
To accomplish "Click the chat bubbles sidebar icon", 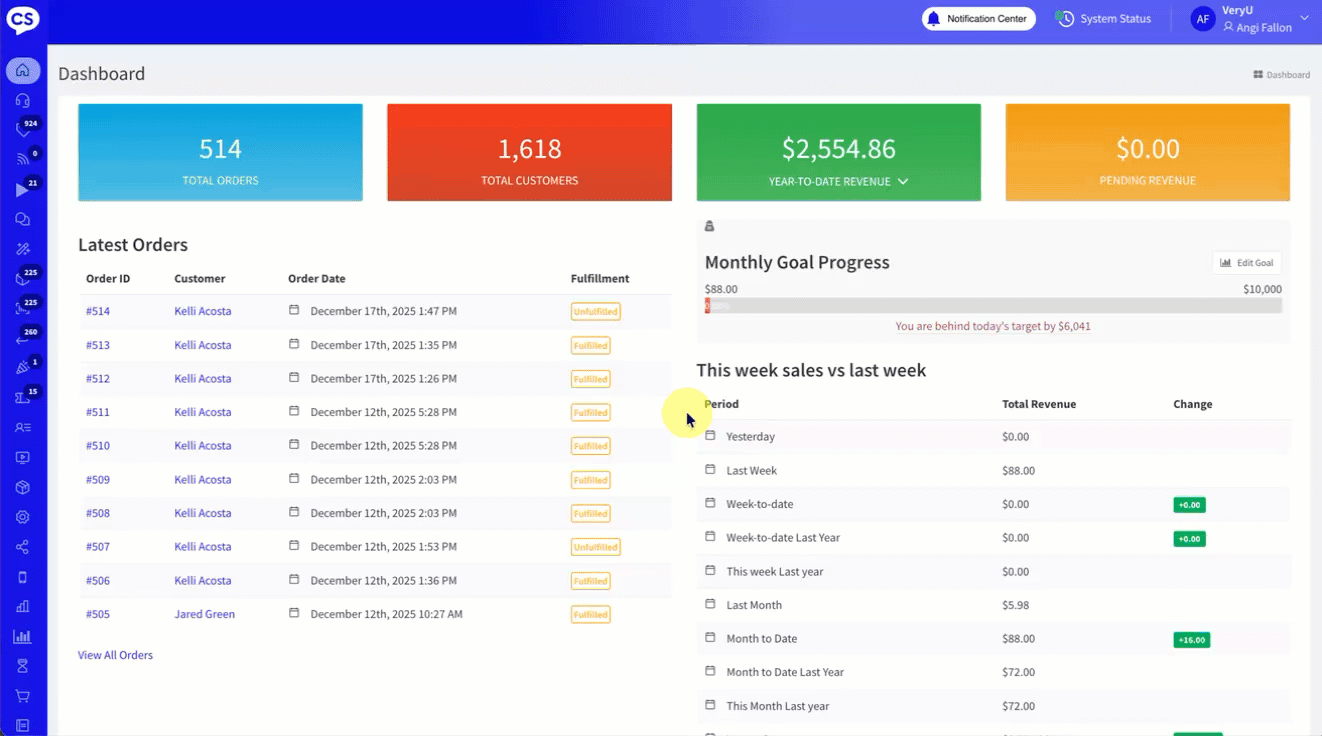I will (x=22, y=219).
